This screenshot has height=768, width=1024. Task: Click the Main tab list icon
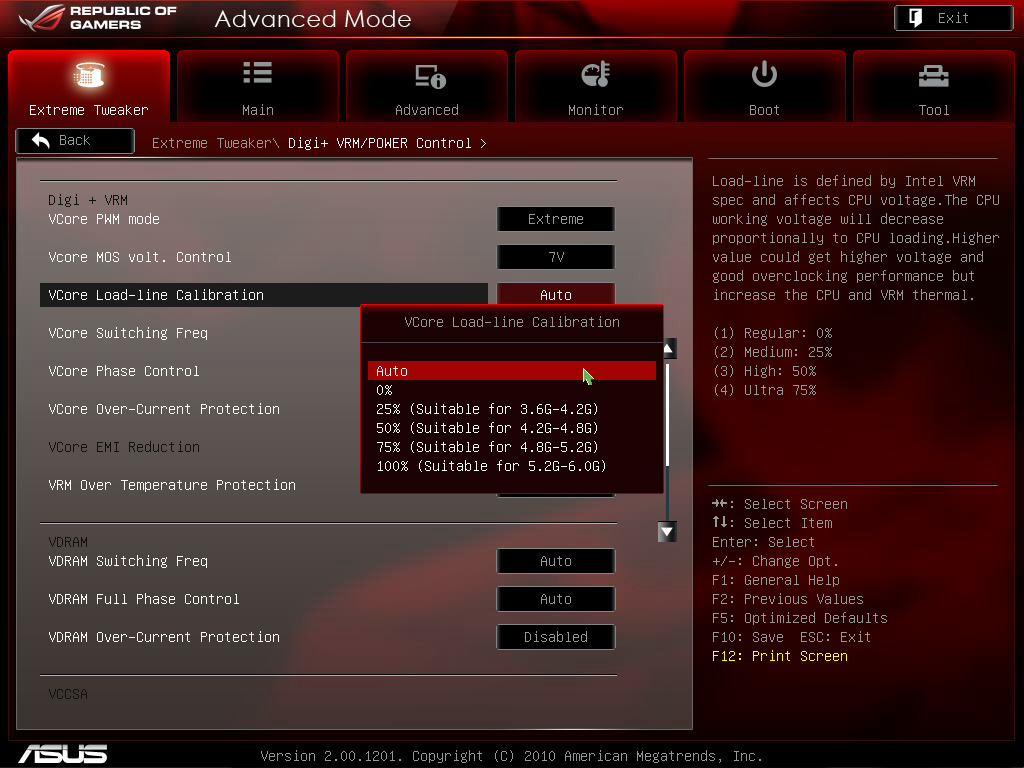[257, 74]
